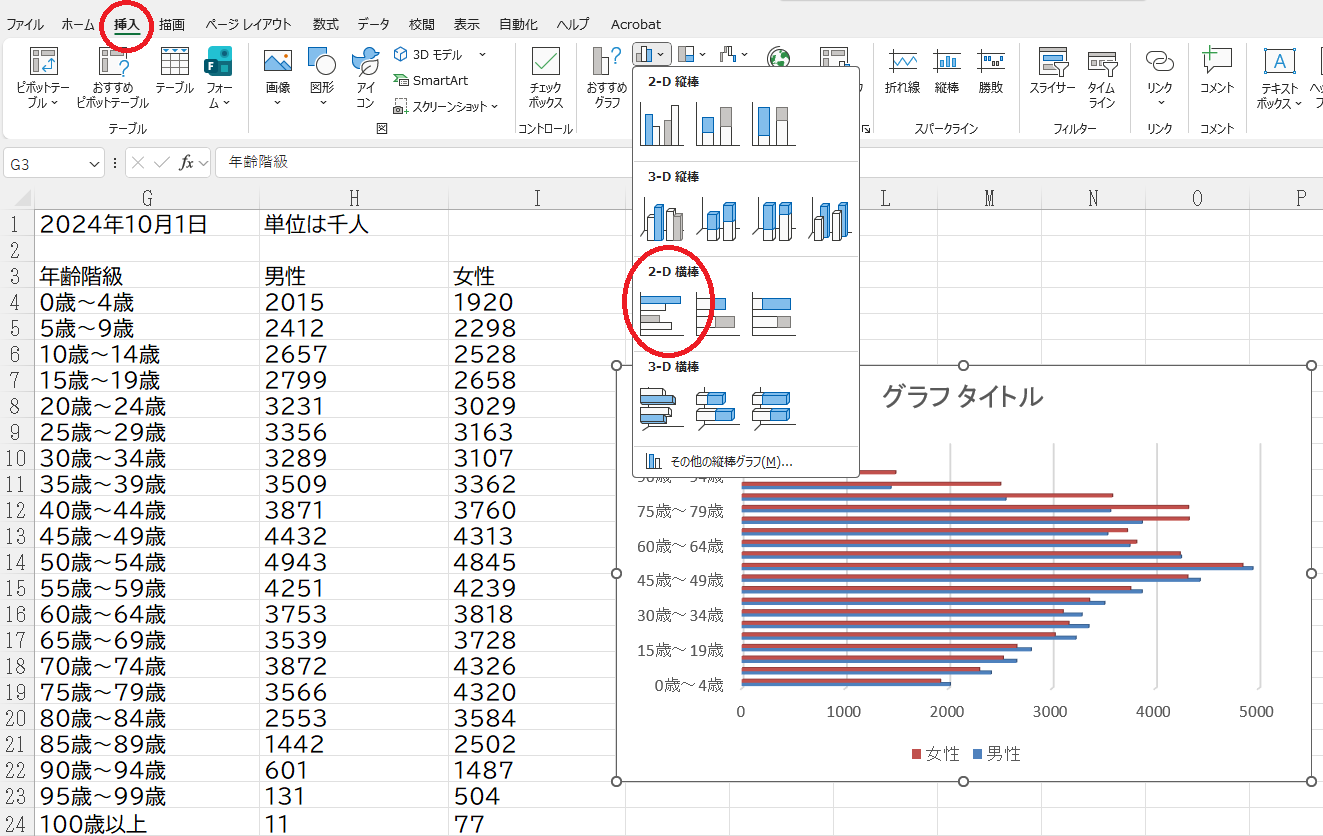Insert a Win/Loss sparkline (勝敗)

click(x=990, y=70)
